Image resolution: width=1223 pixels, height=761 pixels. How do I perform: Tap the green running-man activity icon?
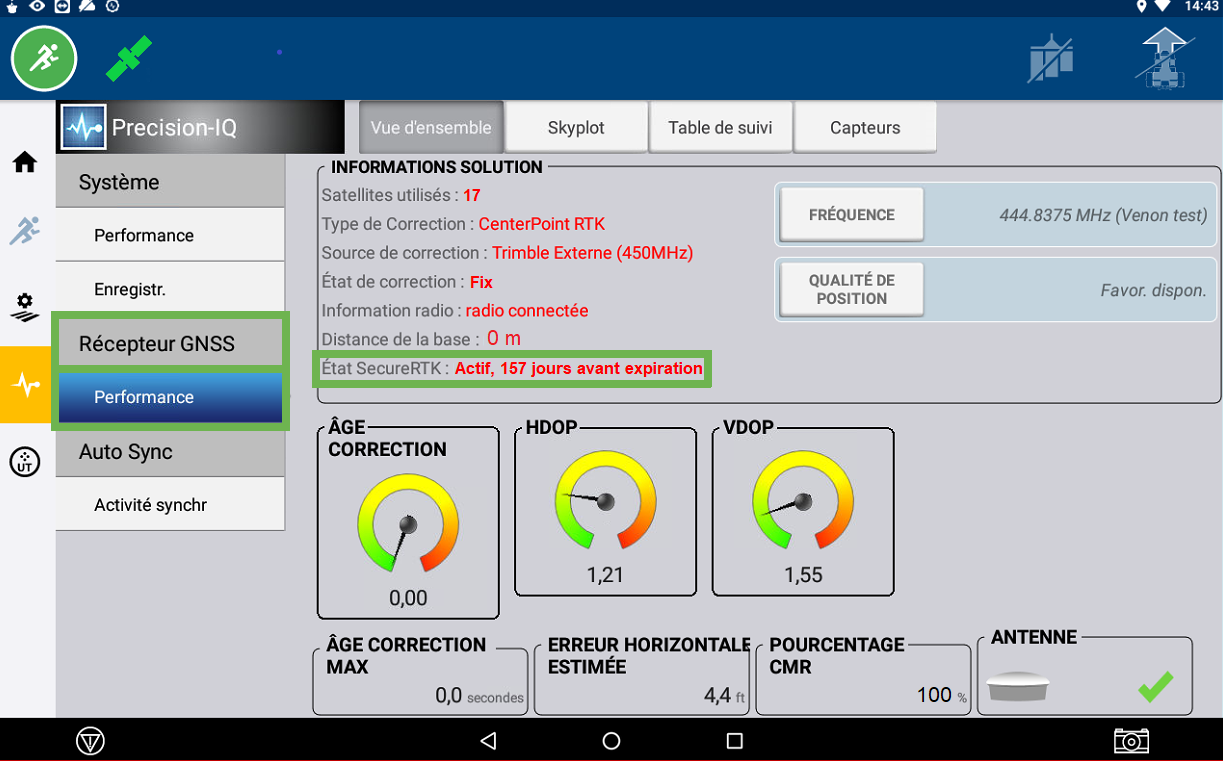[44, 58]
